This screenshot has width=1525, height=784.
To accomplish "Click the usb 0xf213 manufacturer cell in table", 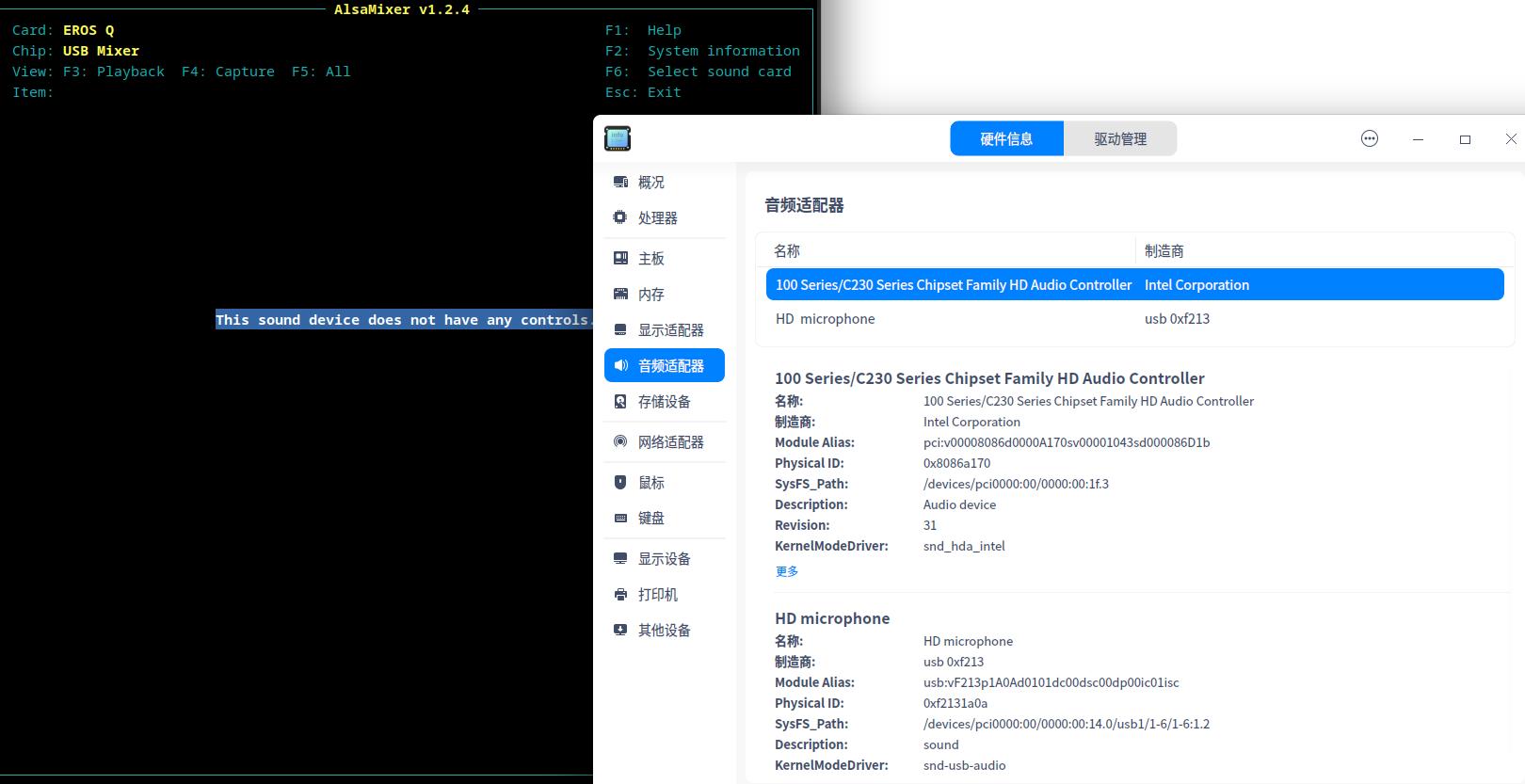I will (x=1177, y=319).
